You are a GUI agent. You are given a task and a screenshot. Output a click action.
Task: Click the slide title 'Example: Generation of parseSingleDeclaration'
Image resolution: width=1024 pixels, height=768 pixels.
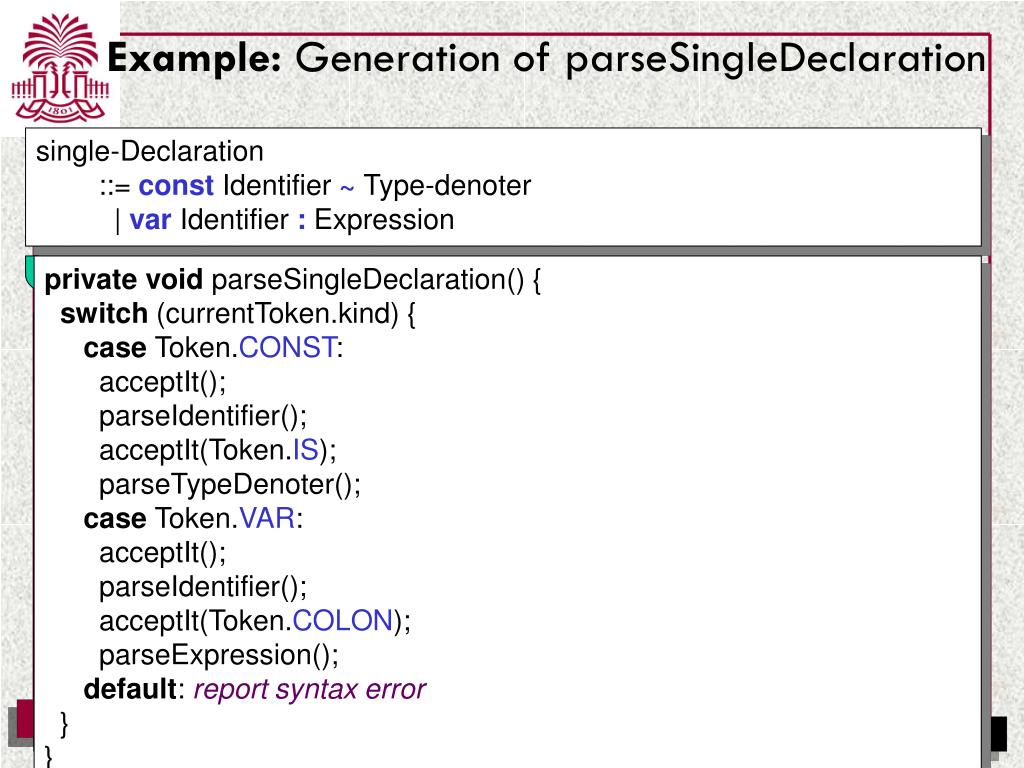click(546, 59)
